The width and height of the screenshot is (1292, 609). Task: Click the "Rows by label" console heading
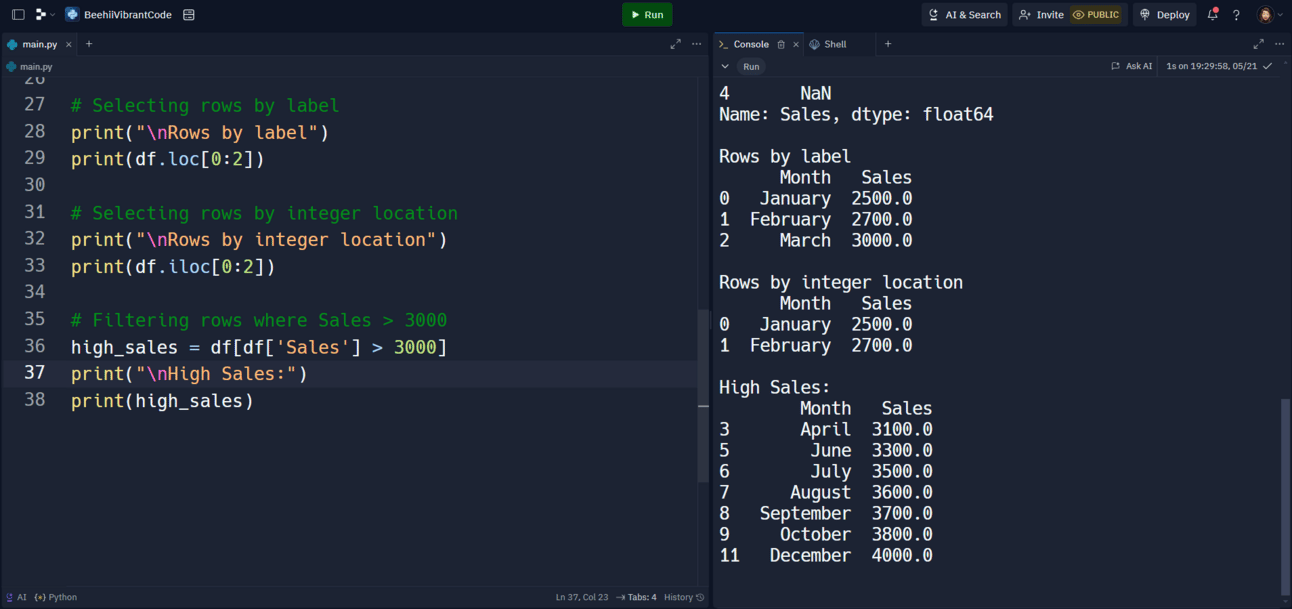pos(785,156)
